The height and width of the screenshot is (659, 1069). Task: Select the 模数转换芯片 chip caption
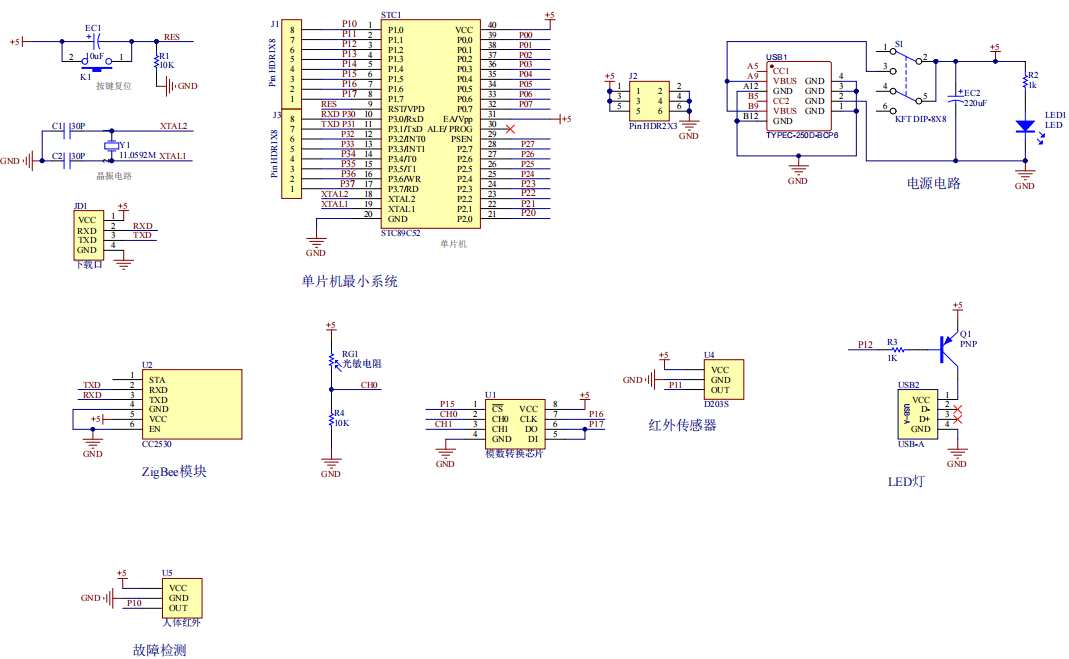[514, 454]
